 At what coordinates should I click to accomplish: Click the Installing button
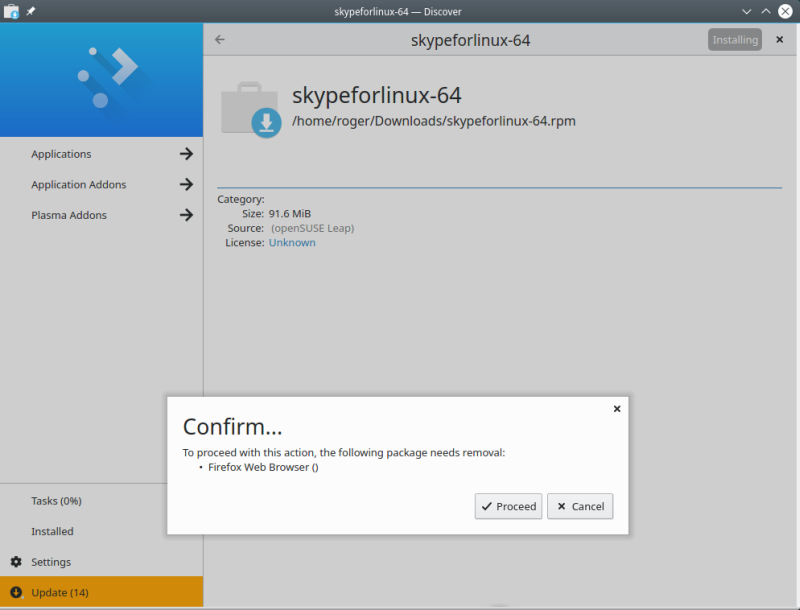click(x=735, y=40)
